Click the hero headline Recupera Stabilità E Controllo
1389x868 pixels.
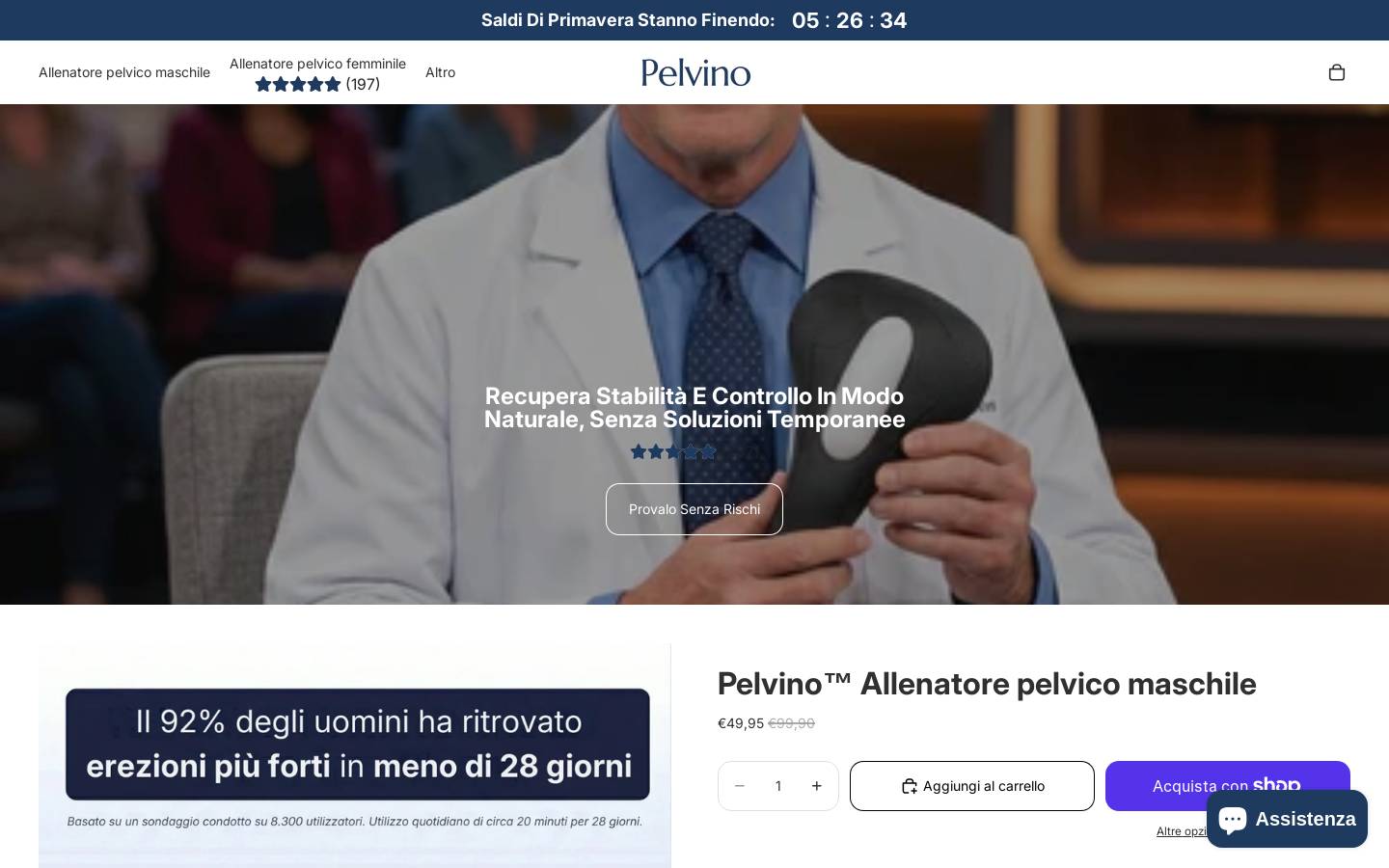click(694, 408)
